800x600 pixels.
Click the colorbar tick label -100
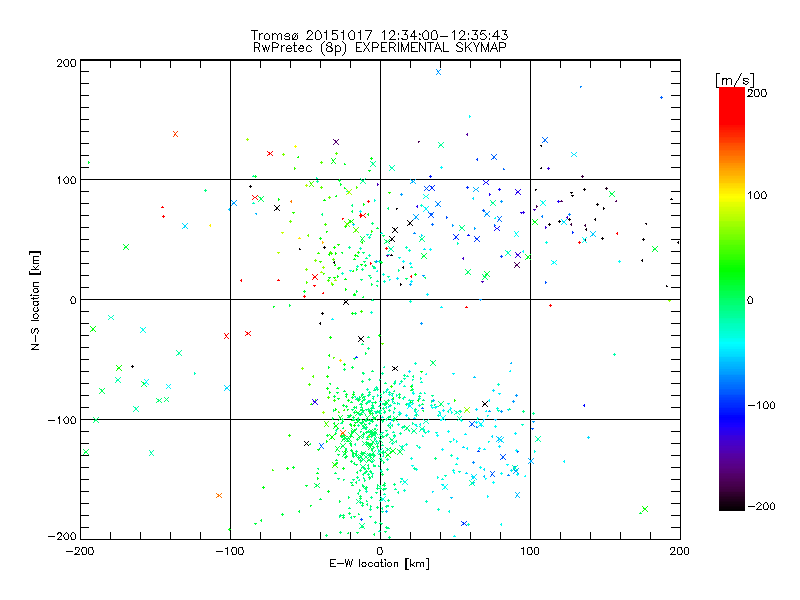(761, 406)
